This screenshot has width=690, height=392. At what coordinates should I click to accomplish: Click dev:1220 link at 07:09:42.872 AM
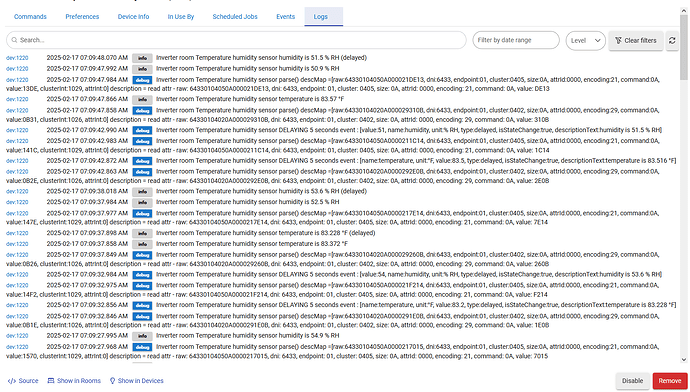[17, 161]
